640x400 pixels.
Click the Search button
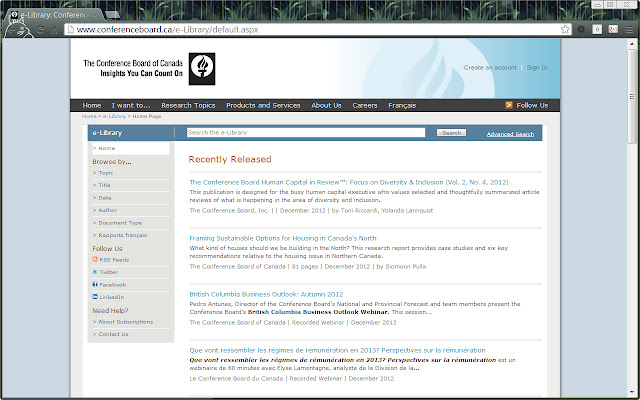click(x=451, y=133)
